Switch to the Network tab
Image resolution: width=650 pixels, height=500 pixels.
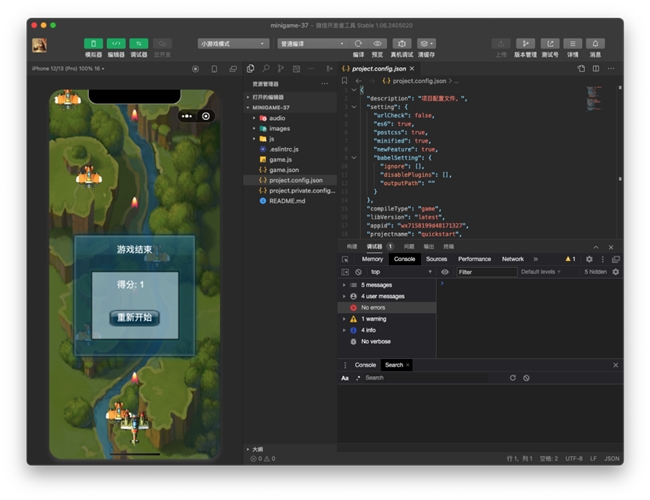513,259
